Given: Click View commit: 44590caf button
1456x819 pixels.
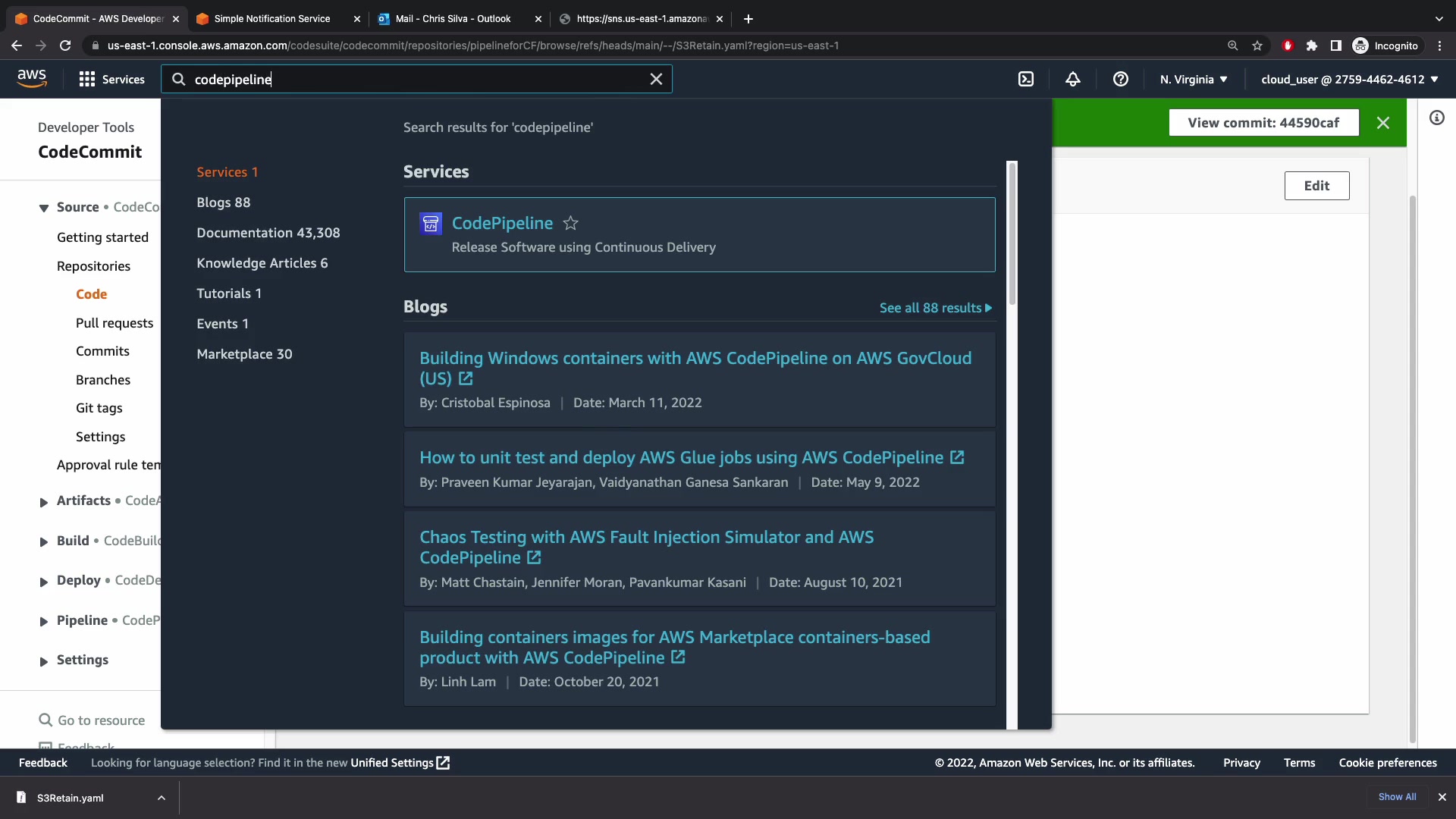Looking at the screenshot, I should click(1263, 123).
